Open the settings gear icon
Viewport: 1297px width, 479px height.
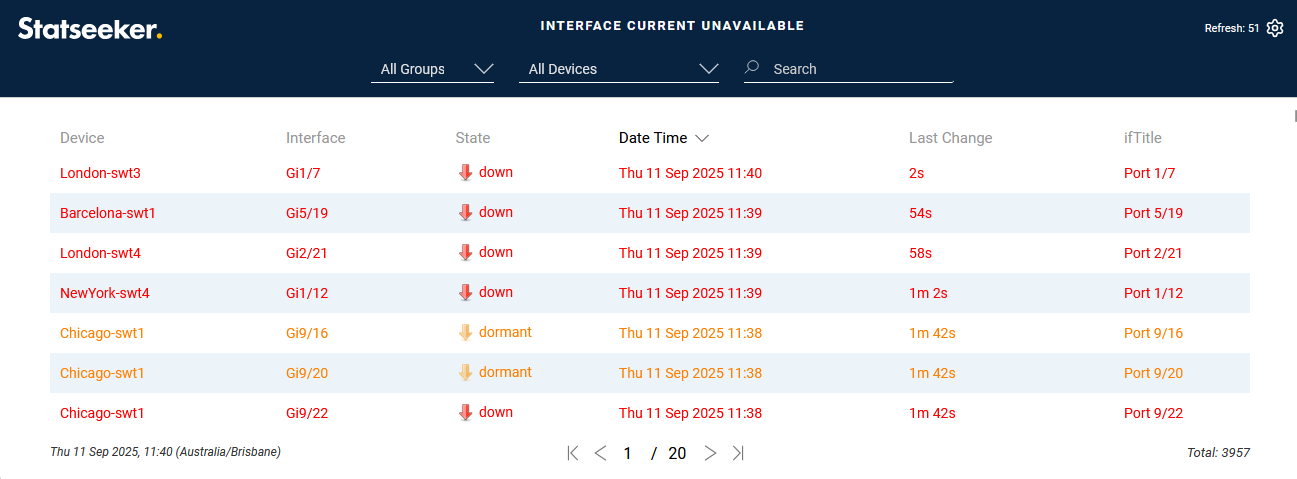[1274, 28]
